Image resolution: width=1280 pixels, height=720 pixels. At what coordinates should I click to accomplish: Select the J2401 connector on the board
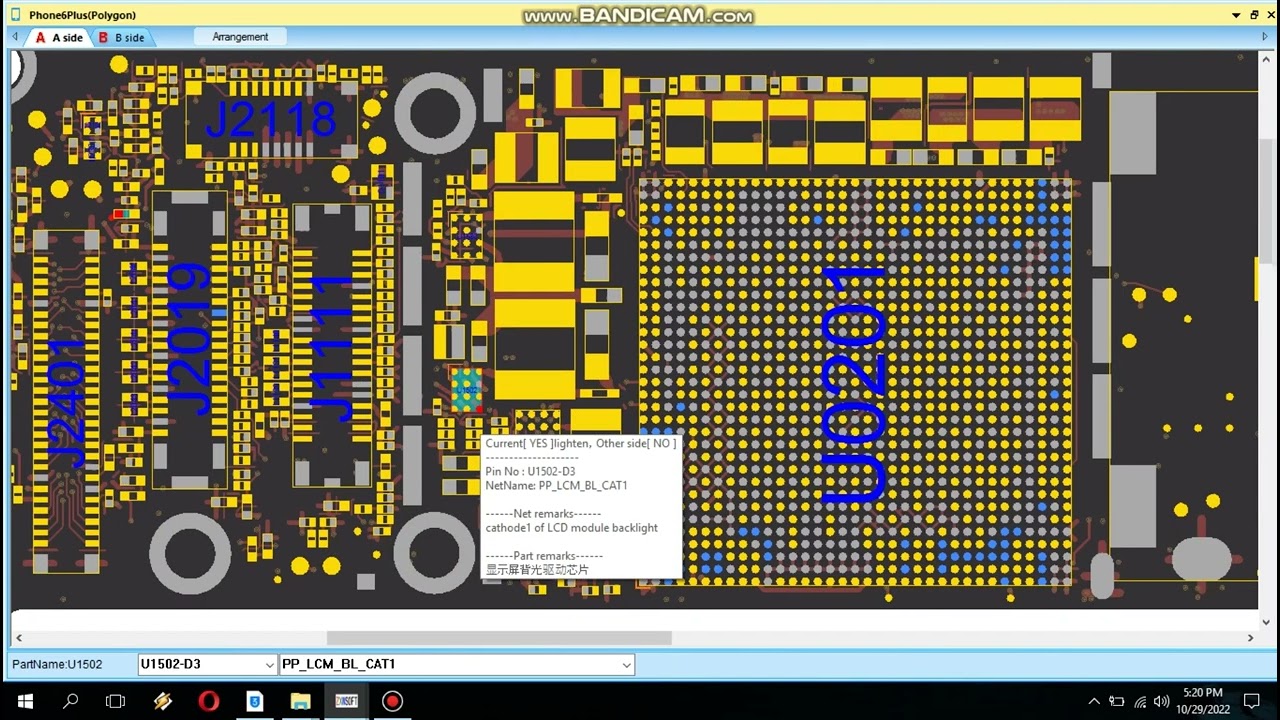[x=64, y=400]
